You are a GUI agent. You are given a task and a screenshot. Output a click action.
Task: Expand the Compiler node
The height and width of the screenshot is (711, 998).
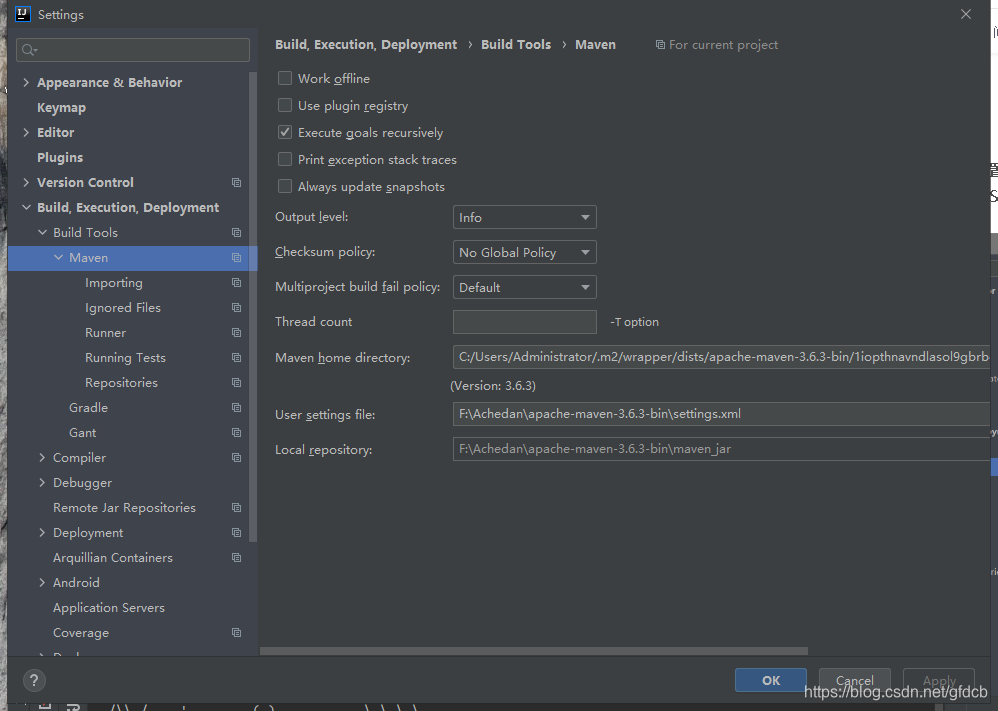pyautogui.click(x=43, y=458)
